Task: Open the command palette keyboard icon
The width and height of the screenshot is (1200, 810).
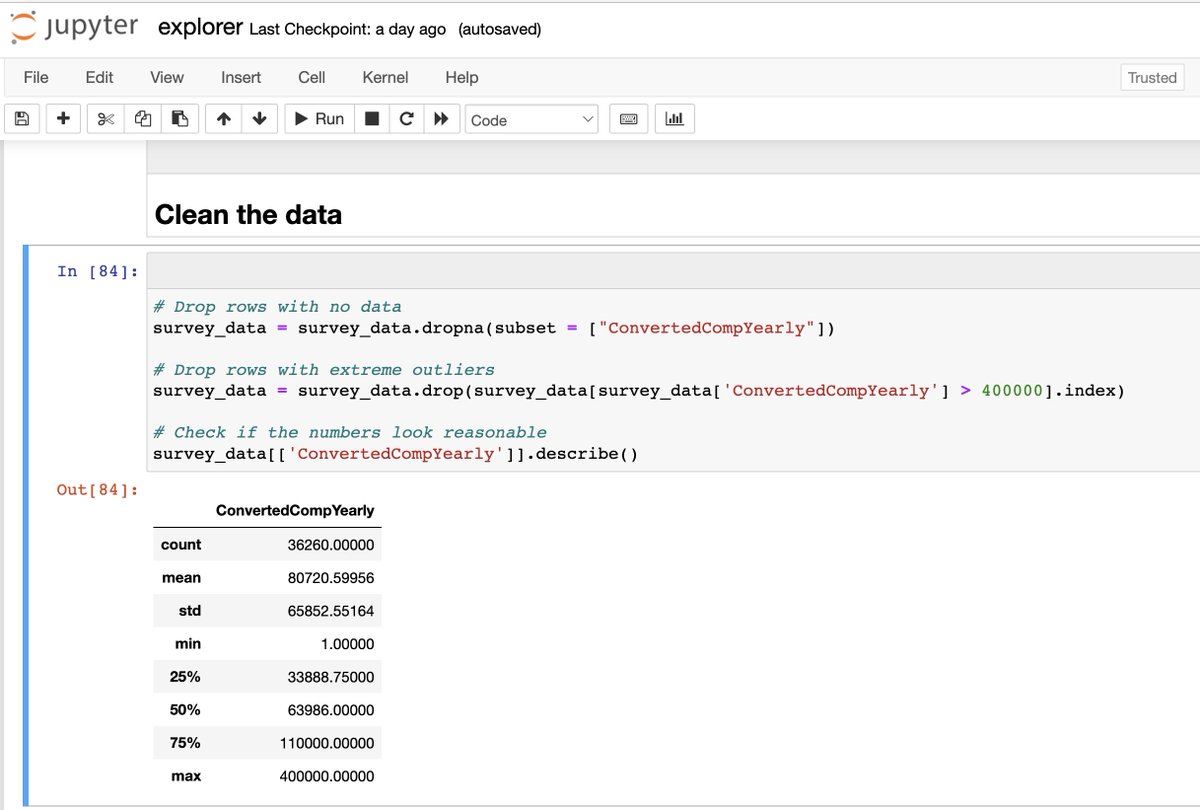Action: pyautogui.click(x=629, y=119)
